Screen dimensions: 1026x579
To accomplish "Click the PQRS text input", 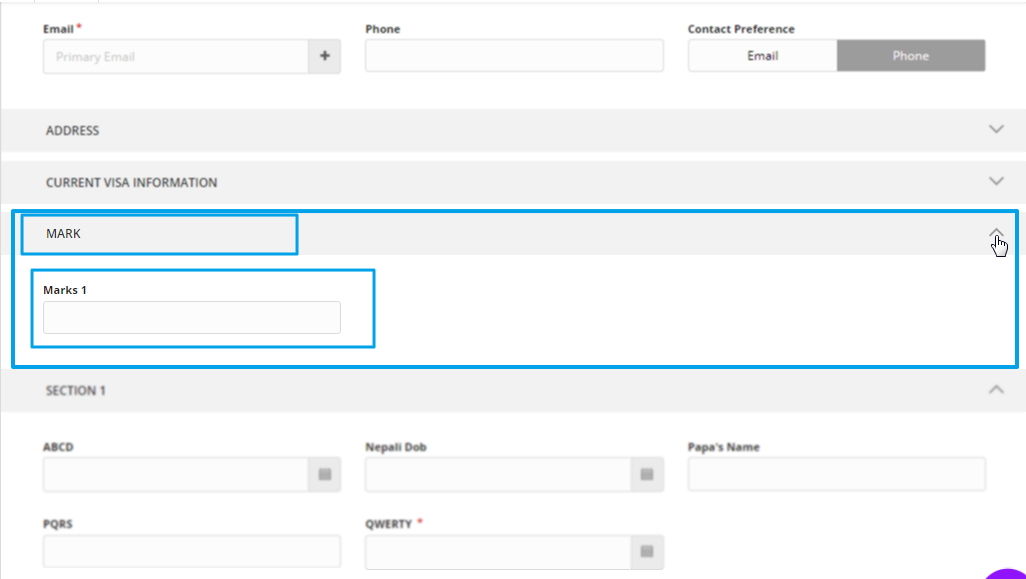I will (x=191, y=552).
